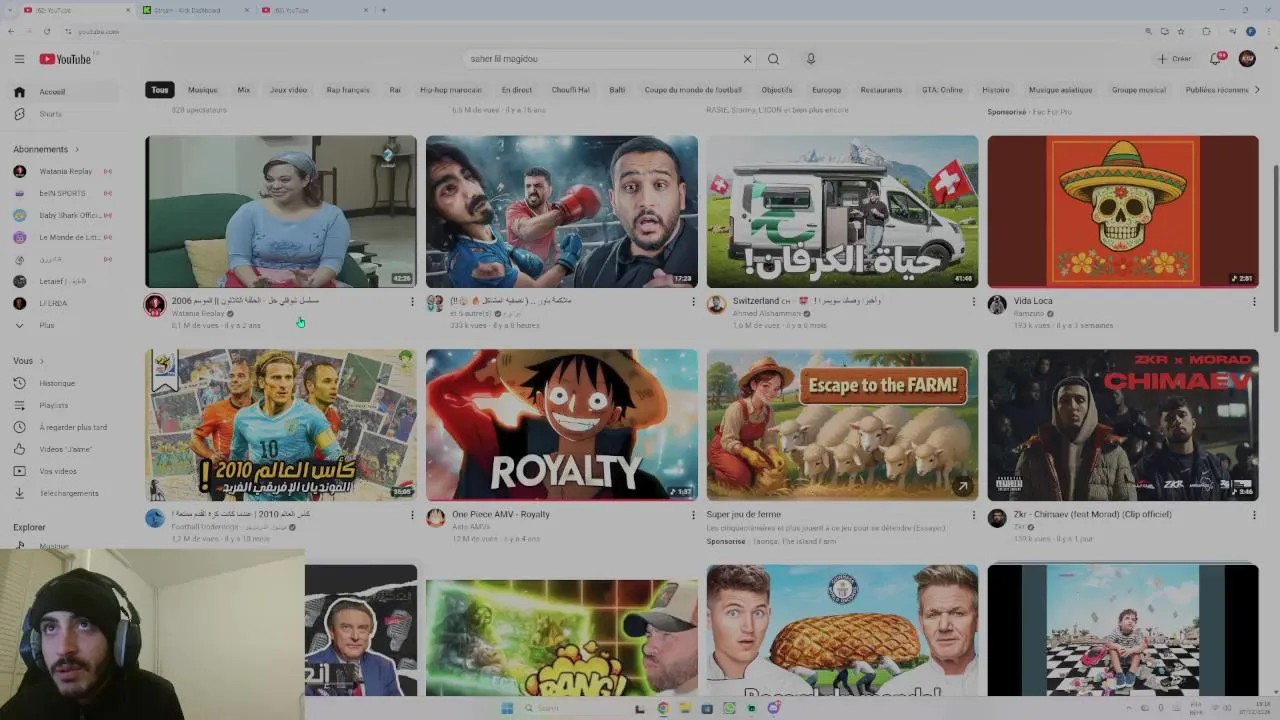The image size is (1280, 720).
Task: Open a new browser tab
Action: click(384, 10)
